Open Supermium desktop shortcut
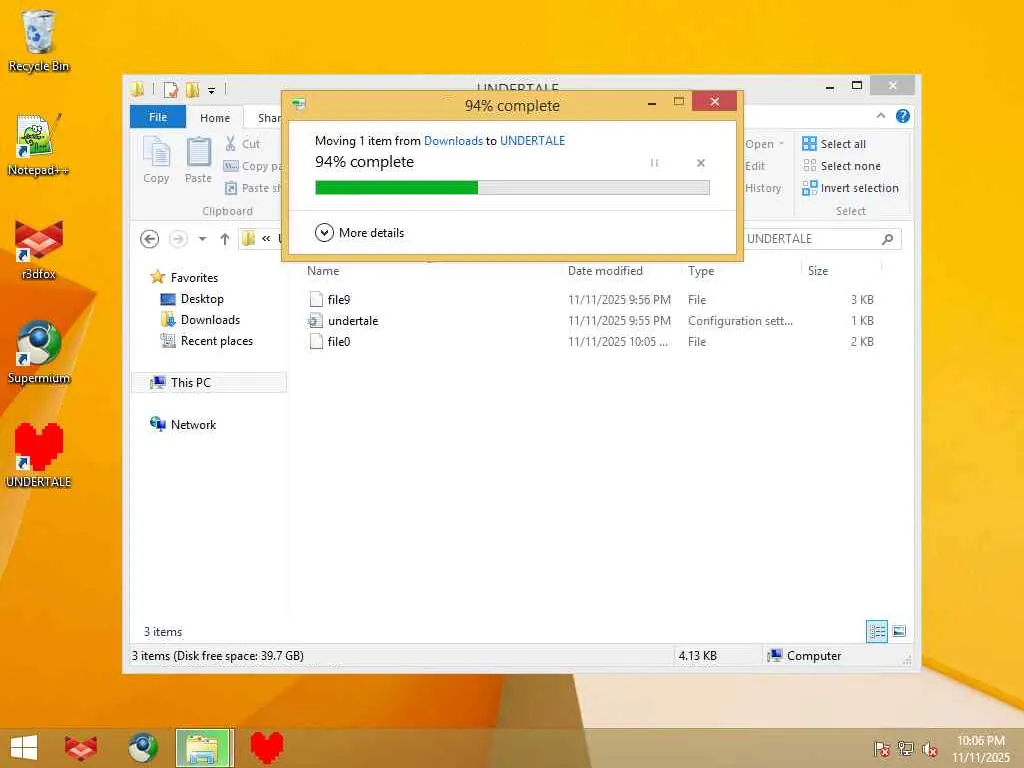The image size is (1024, 768). pyautogui.click(x=38, y=353)
